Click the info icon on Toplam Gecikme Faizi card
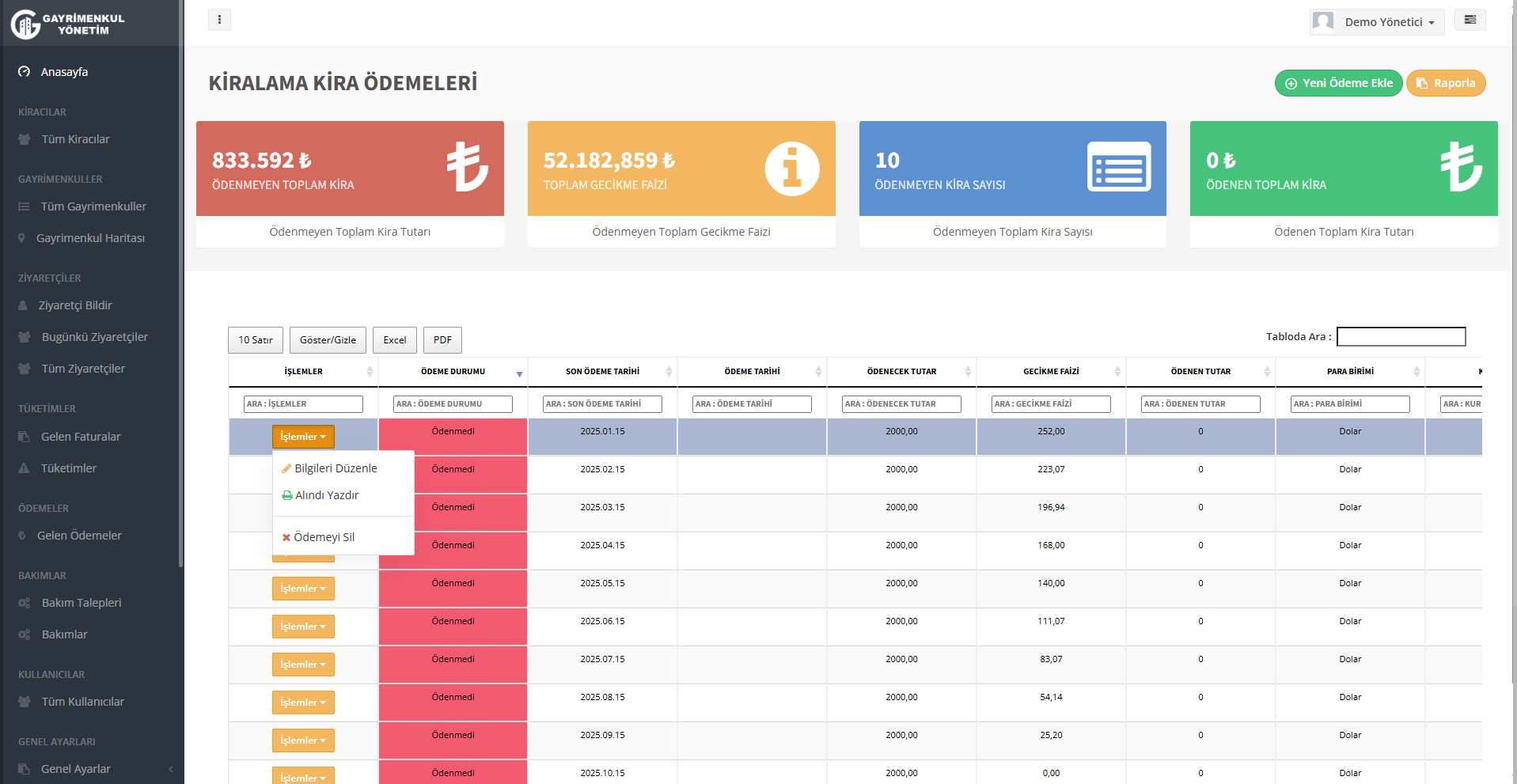 pyautogui.click(x=791, y=169)
